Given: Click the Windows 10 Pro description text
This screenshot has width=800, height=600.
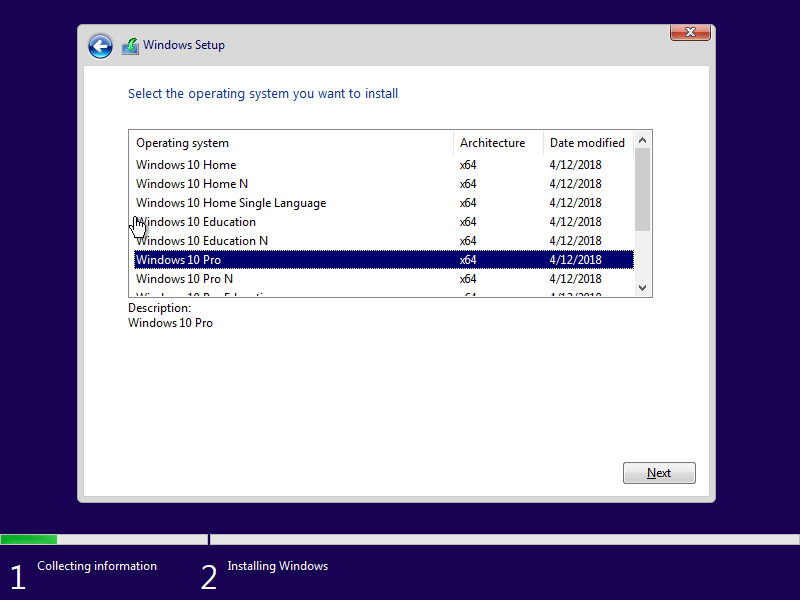Looking at the screenshot, I should (170, 323).
